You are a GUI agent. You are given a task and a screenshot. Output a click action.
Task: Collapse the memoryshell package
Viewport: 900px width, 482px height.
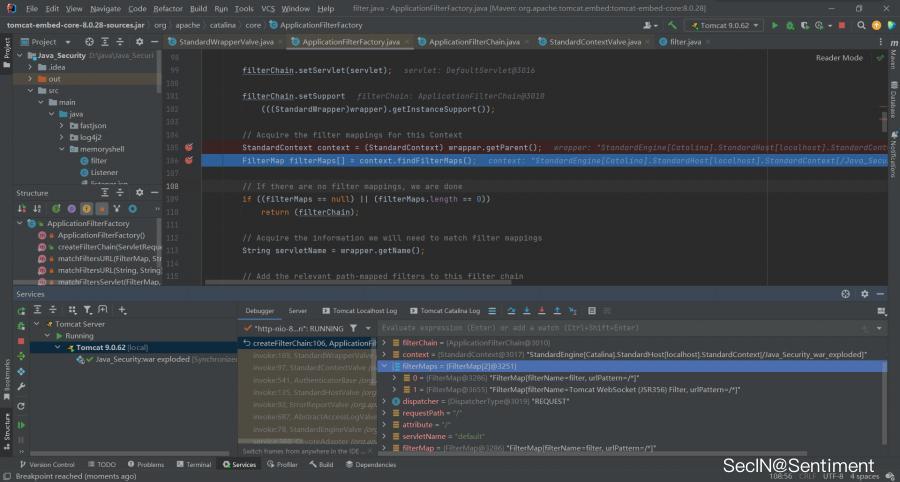point(61,149)
